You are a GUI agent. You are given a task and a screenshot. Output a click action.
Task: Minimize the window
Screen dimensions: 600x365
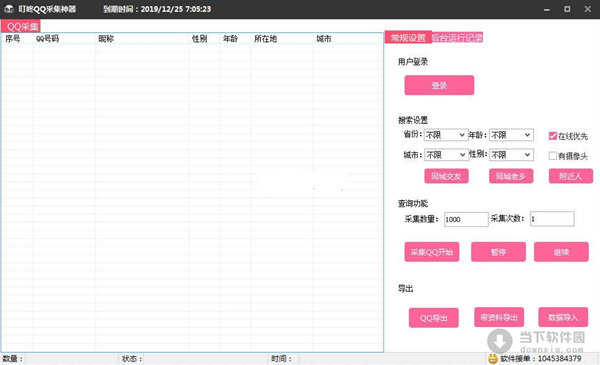(547, 9)
